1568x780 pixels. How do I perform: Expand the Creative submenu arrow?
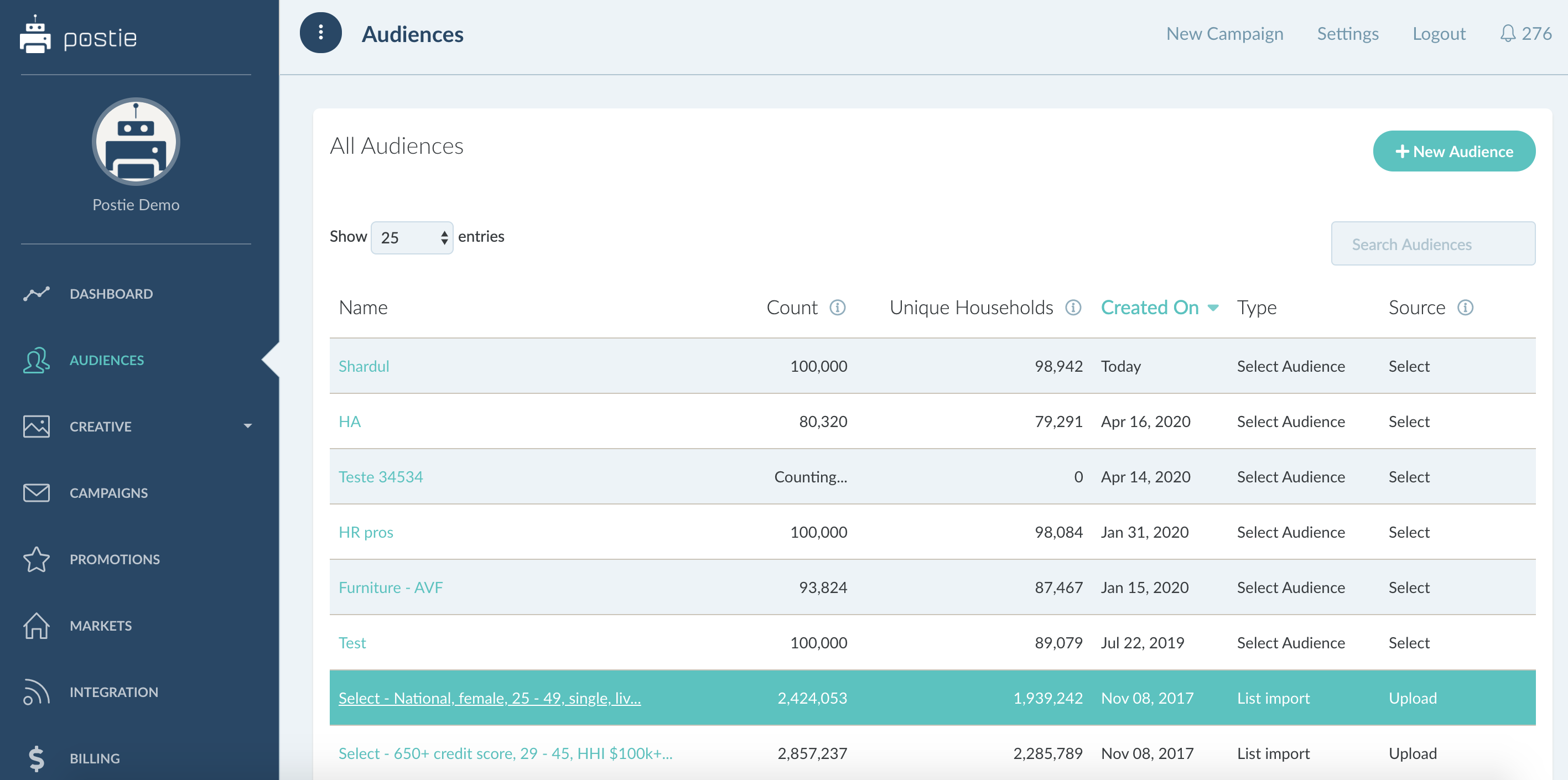[x=247, y=427]
